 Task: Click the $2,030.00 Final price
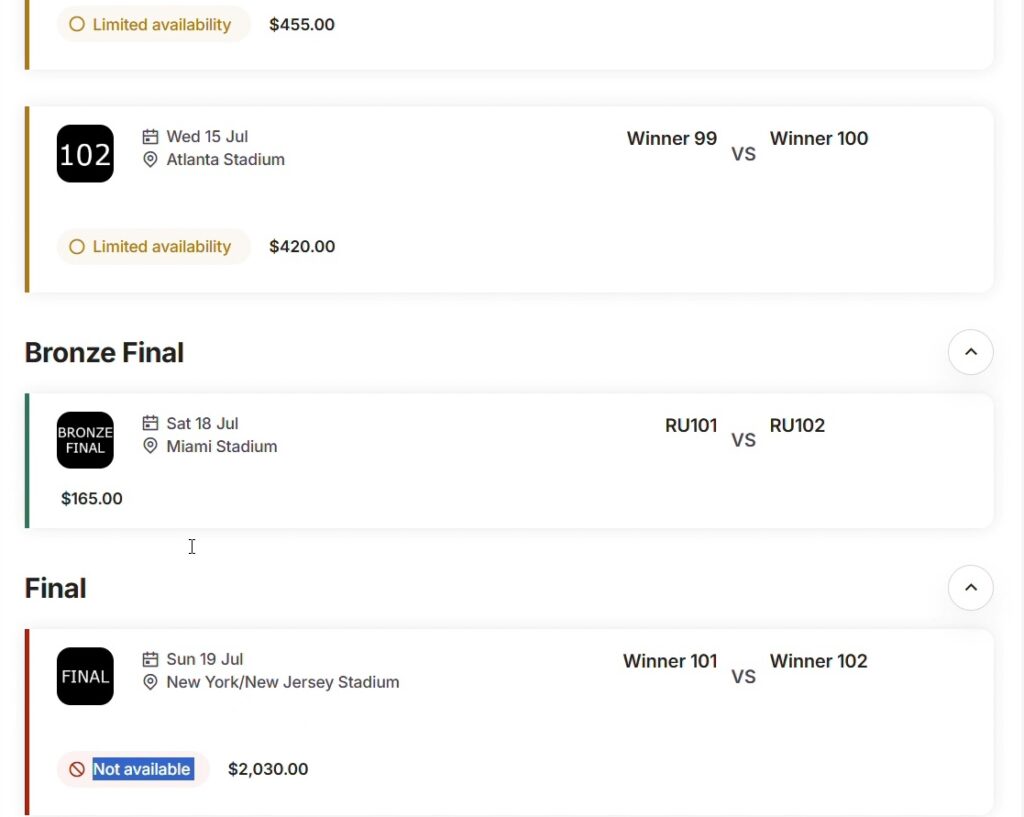click(268, 770)
